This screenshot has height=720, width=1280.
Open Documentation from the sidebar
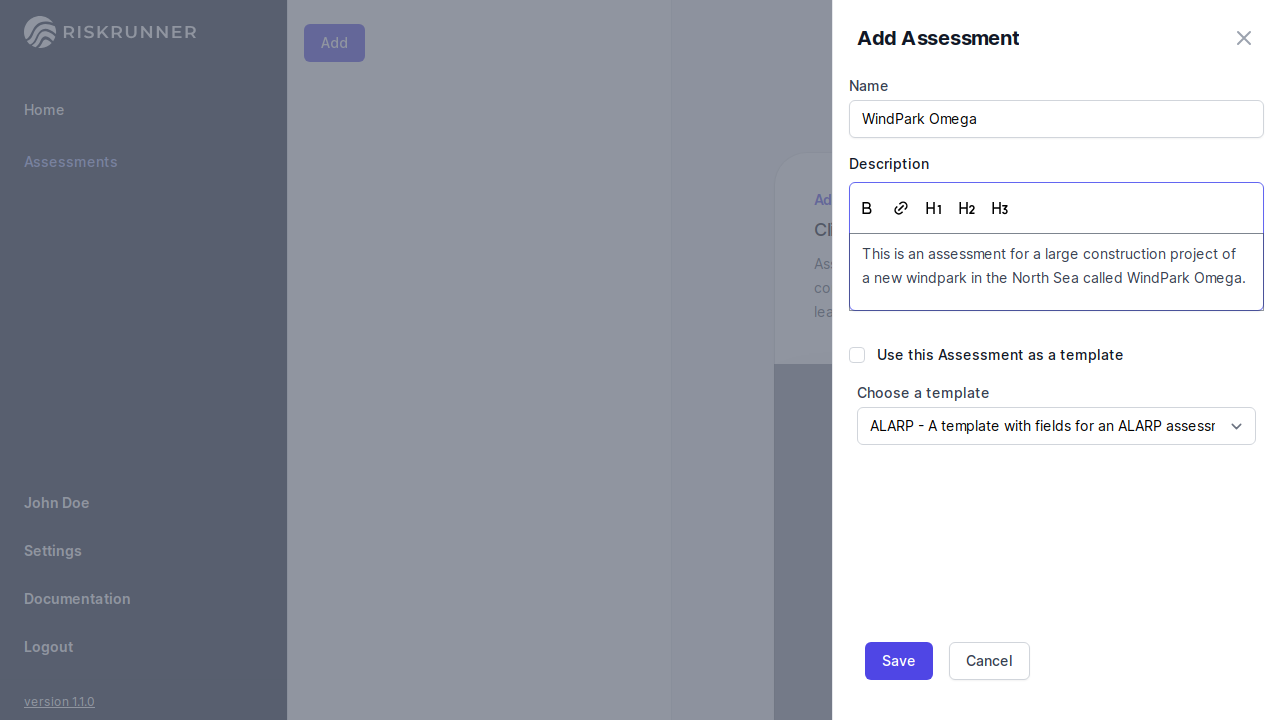(77, 599)
